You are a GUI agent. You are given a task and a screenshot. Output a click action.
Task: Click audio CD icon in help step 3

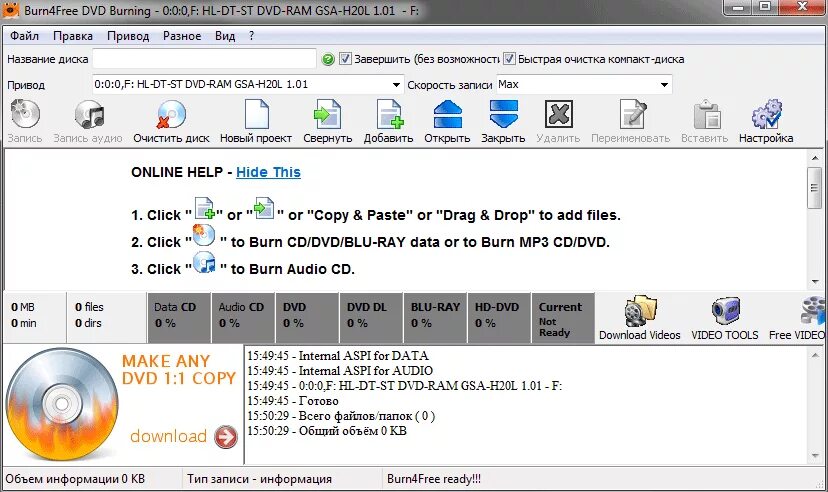click(204, 263)
